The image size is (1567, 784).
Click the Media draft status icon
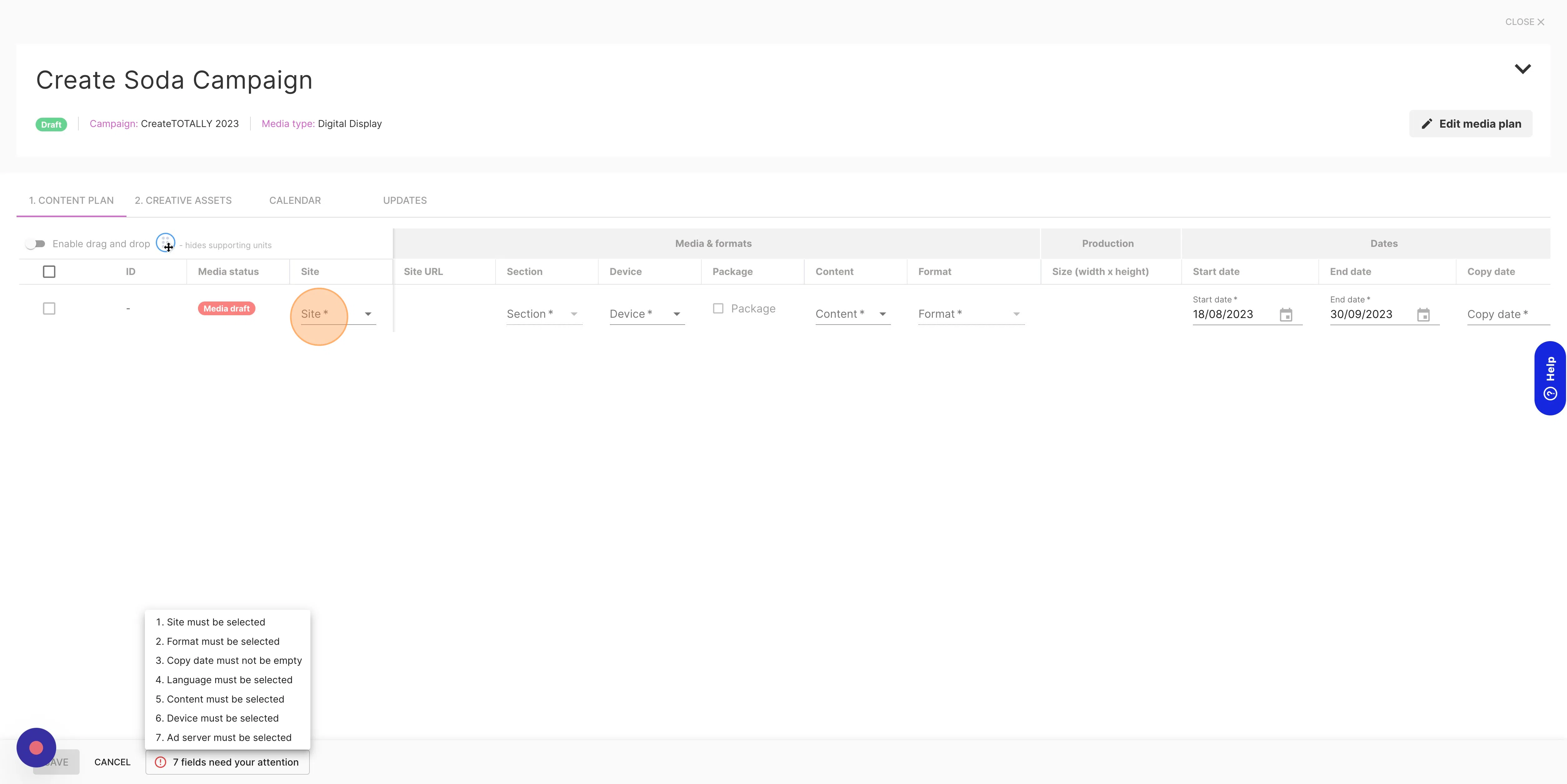(x=226, y=308)
